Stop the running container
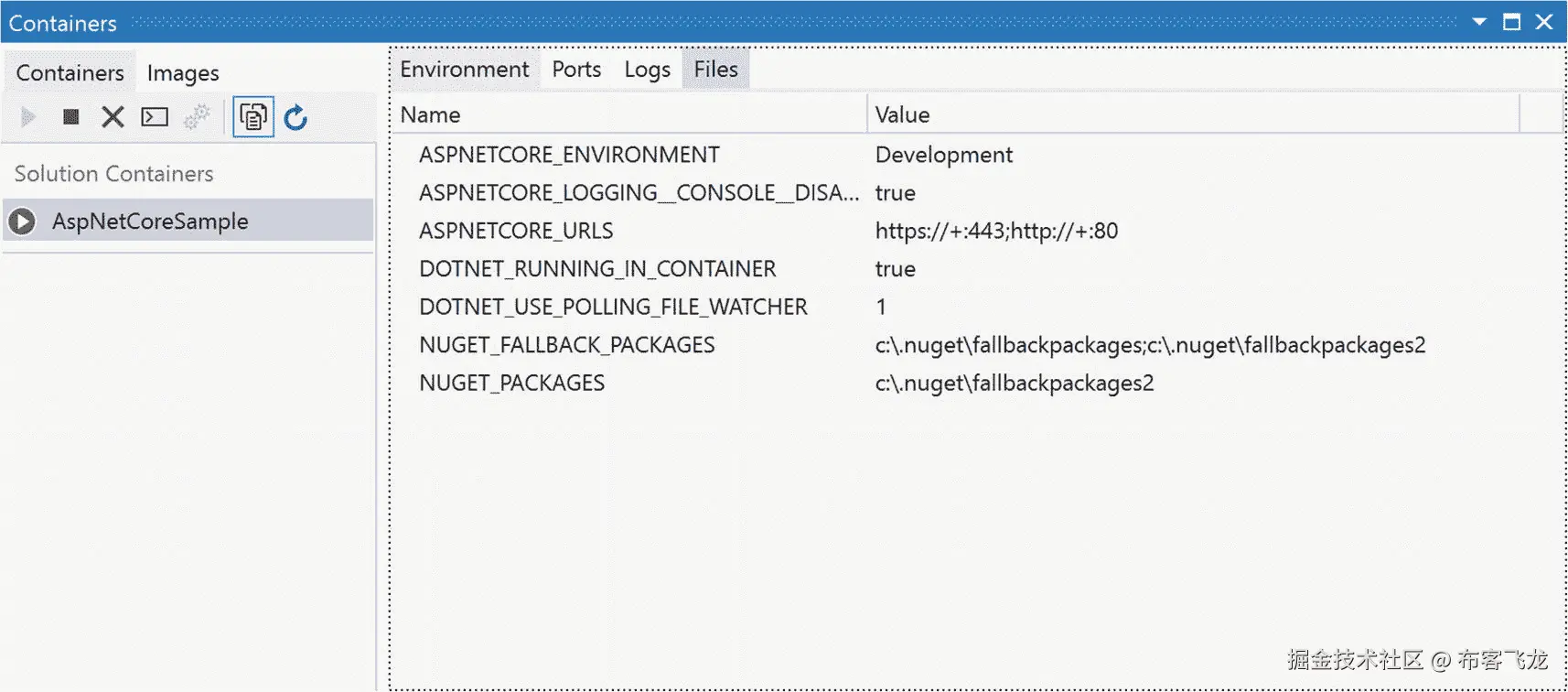1568x692 pixels. pos(70,117)
